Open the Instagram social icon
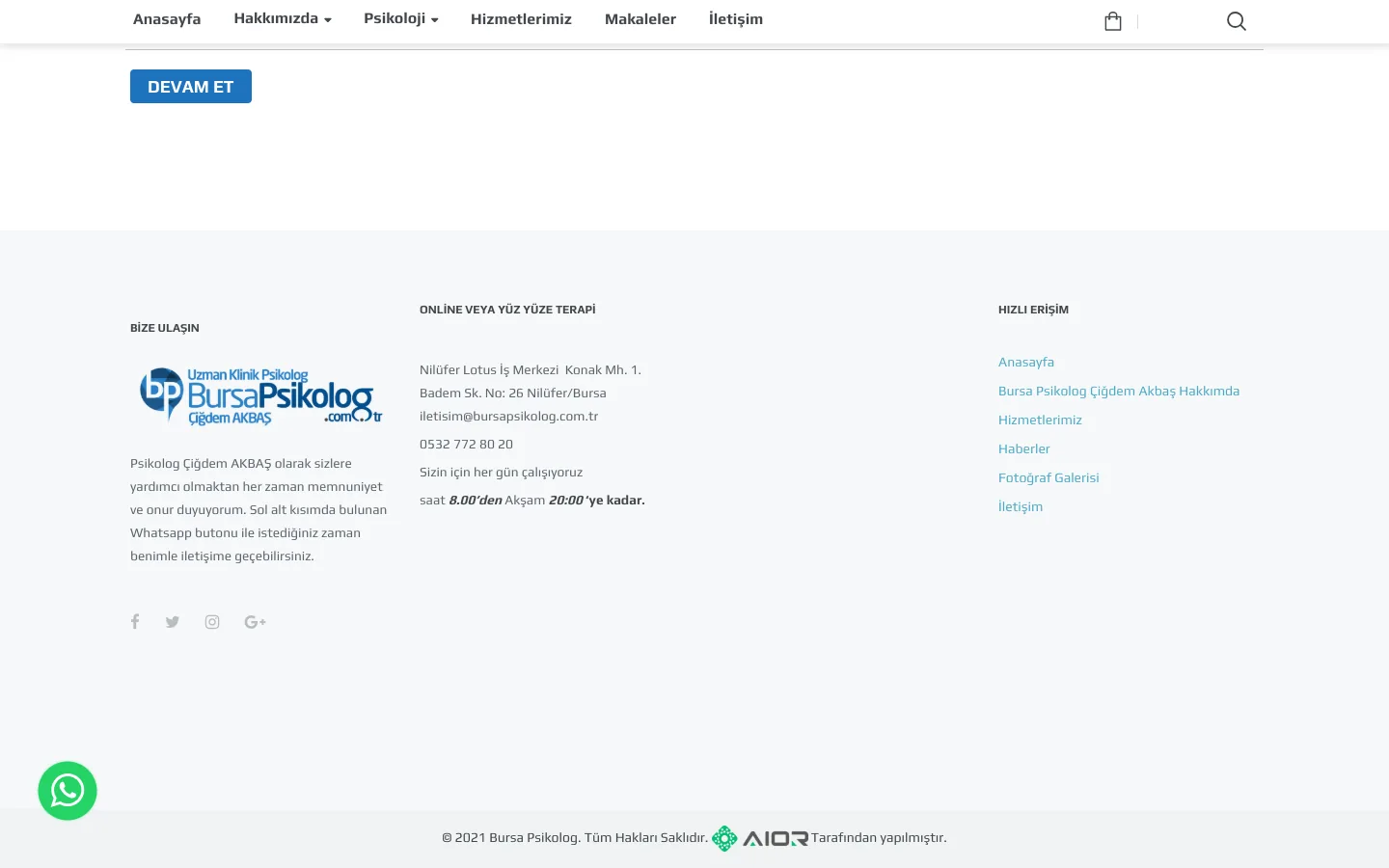 pyautogui.click(x=212, y=622)
